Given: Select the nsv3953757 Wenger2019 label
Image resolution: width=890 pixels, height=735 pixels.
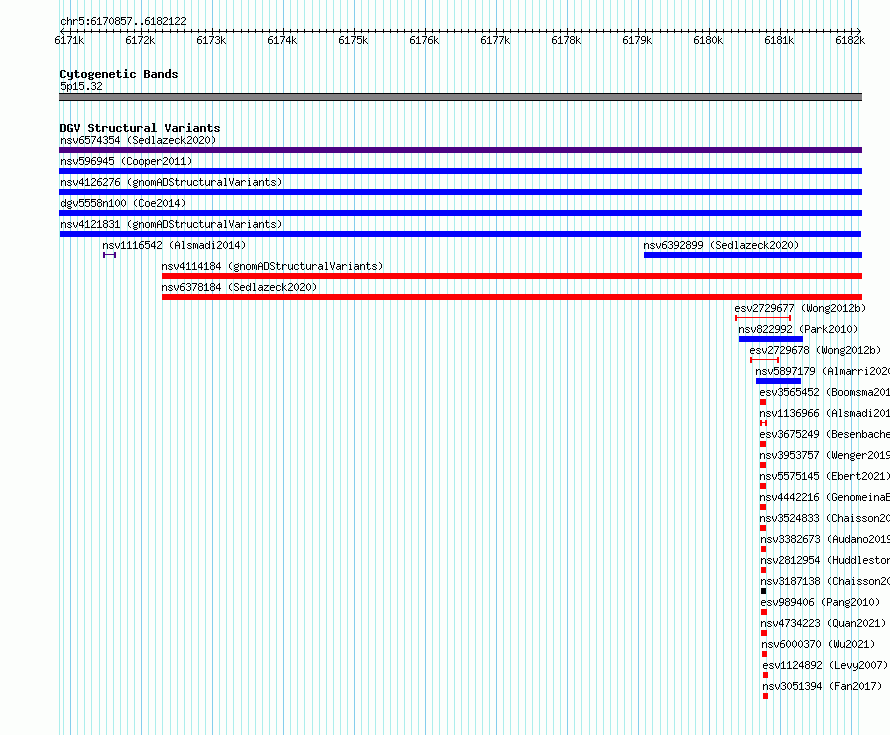Looking at the screenshot, I should tap(824, 455).
